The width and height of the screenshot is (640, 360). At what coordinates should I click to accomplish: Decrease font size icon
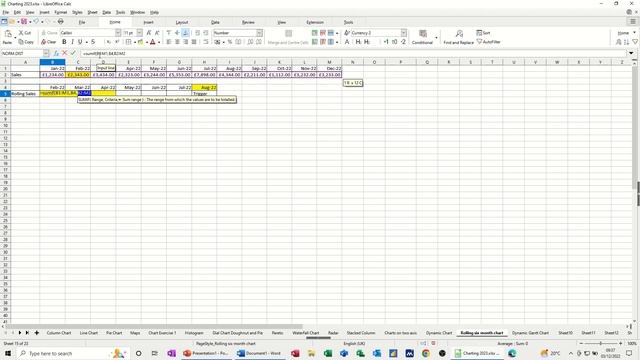157,33
